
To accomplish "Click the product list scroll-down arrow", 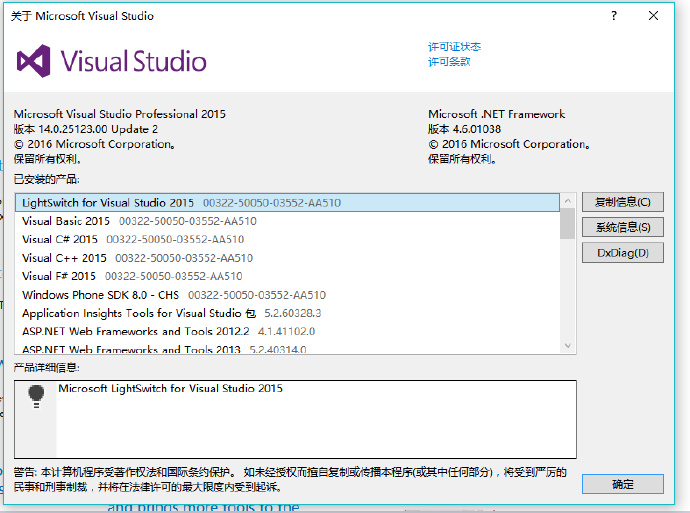I will [568, 346].
